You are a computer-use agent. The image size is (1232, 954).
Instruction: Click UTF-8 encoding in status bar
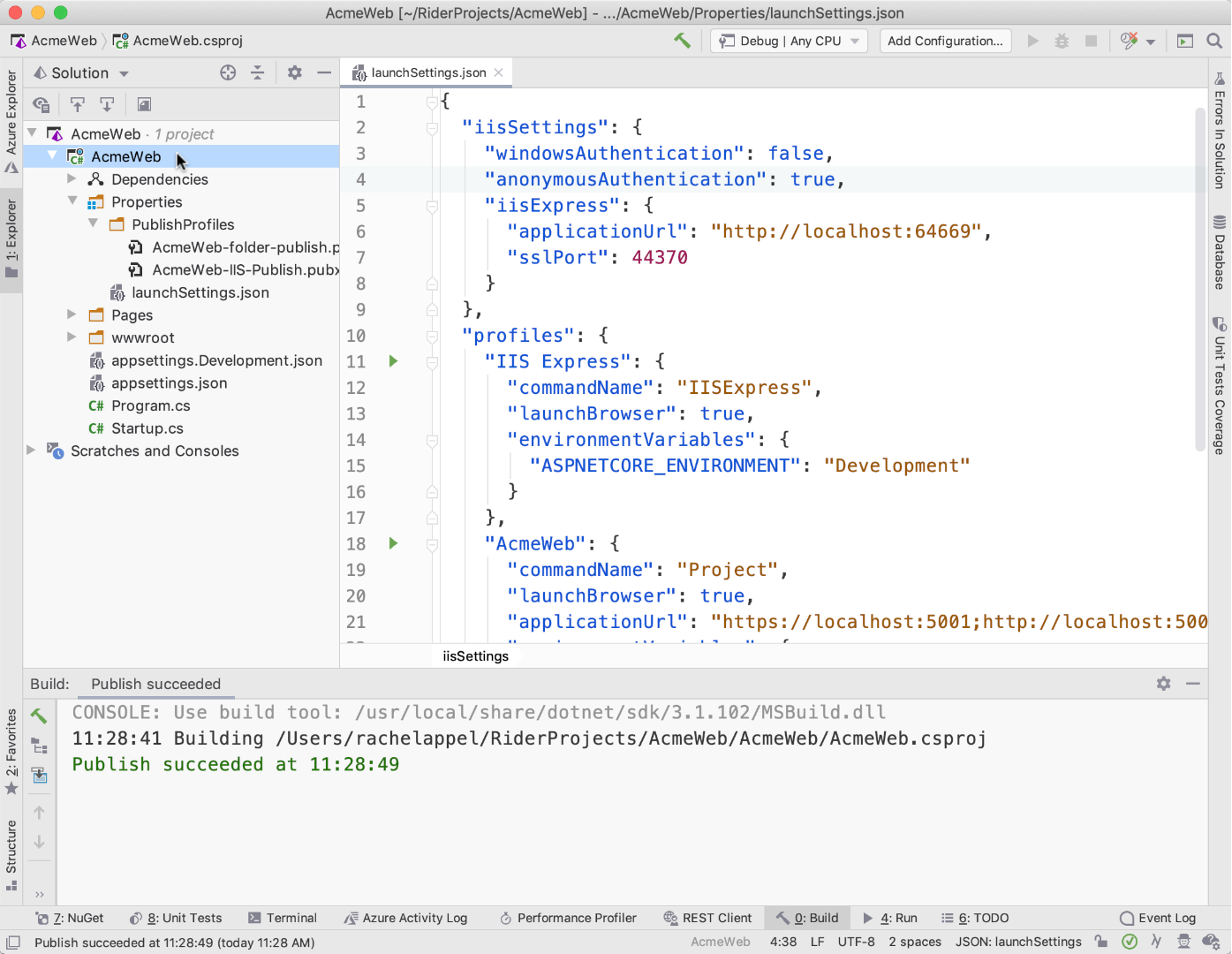point(856,942)
